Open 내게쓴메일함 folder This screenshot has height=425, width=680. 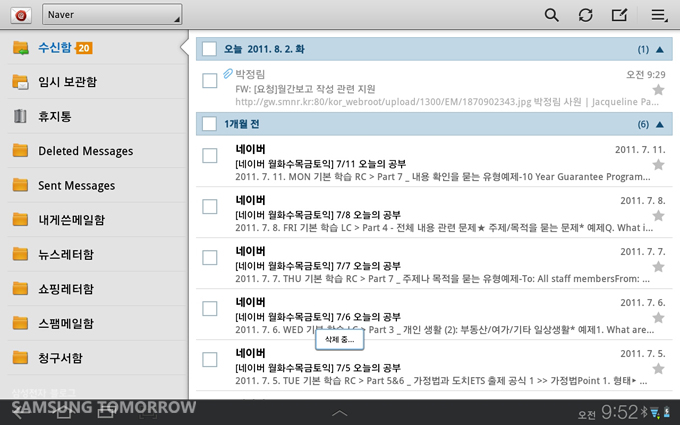[x=96, y=219]
